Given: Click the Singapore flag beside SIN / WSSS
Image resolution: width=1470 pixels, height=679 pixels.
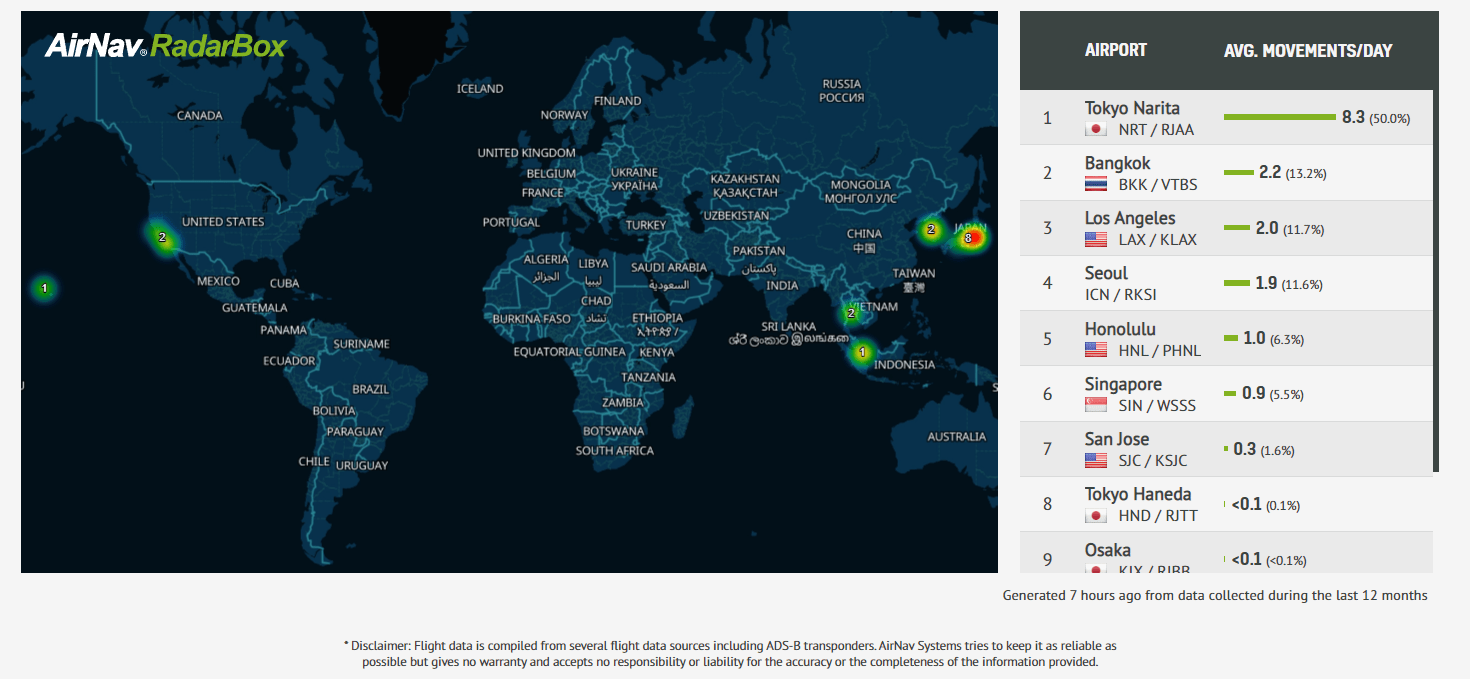Looking at the screenshot, I should (x=1096, y=405).
